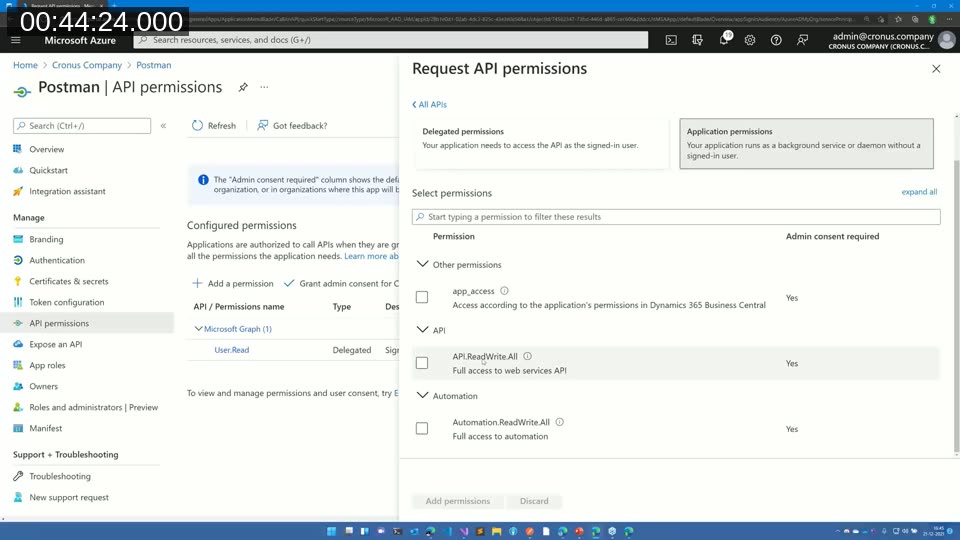Open the Cloud Shell icon

[671, 40]
